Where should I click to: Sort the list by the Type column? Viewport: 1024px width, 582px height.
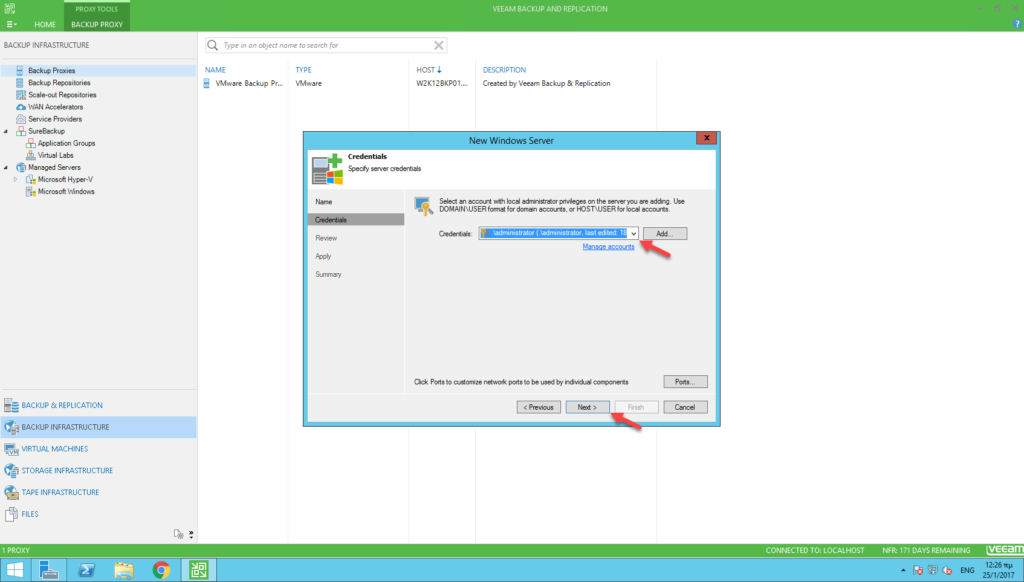click(x=304, y=70)
